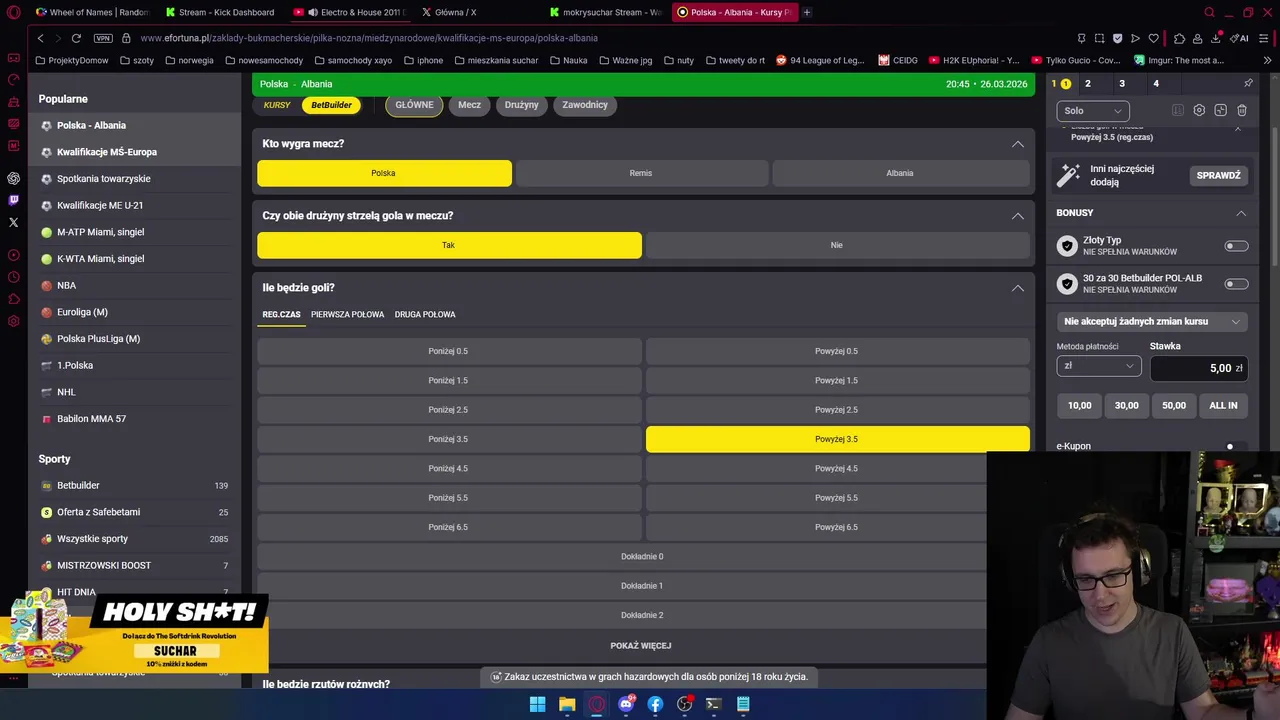Delete betslip with trash icon
The image size is (1280, 720).
click(1242, 110)
